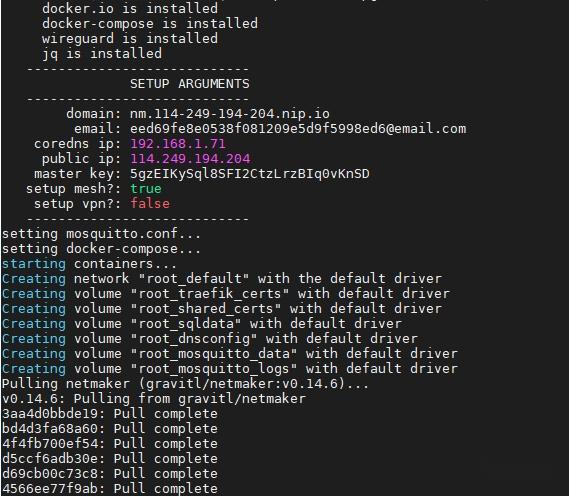569x496 pixels.
Task: Click the 'wireguard is installed' line
Action: point(130,38)
